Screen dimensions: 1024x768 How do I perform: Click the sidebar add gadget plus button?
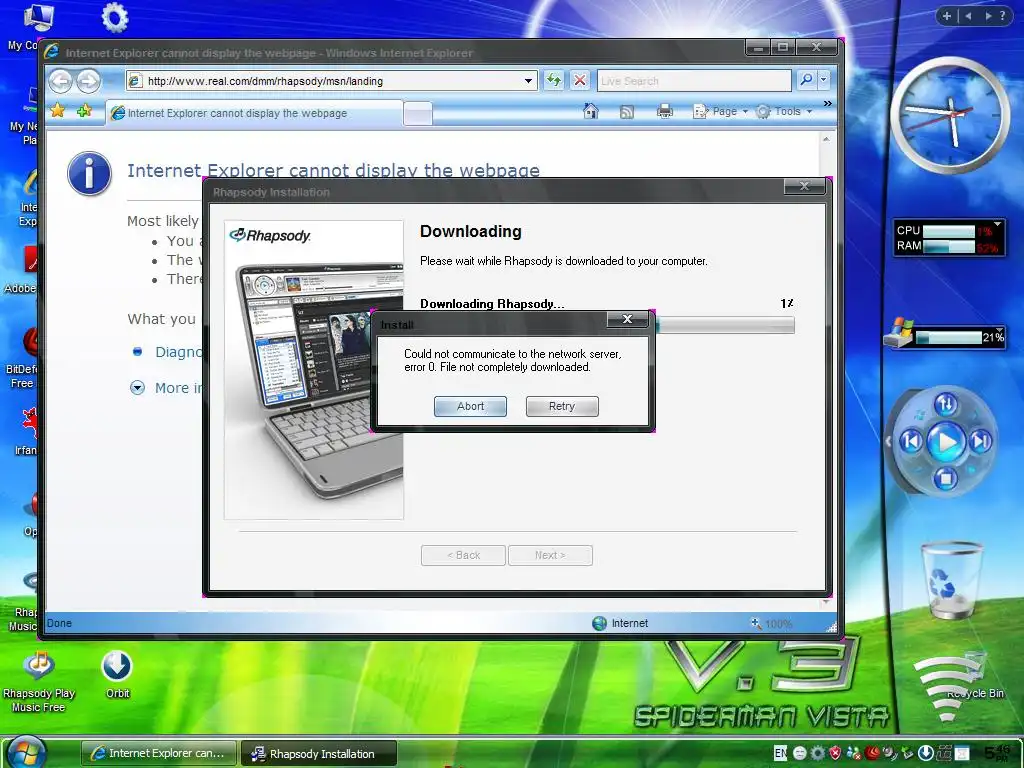point(946,16)
